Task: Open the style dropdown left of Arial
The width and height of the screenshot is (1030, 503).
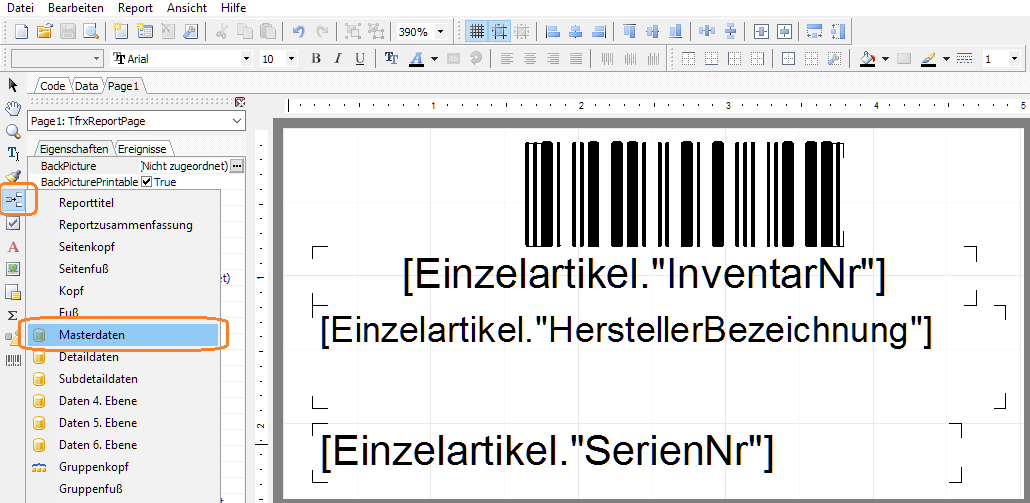Action: 97,58
